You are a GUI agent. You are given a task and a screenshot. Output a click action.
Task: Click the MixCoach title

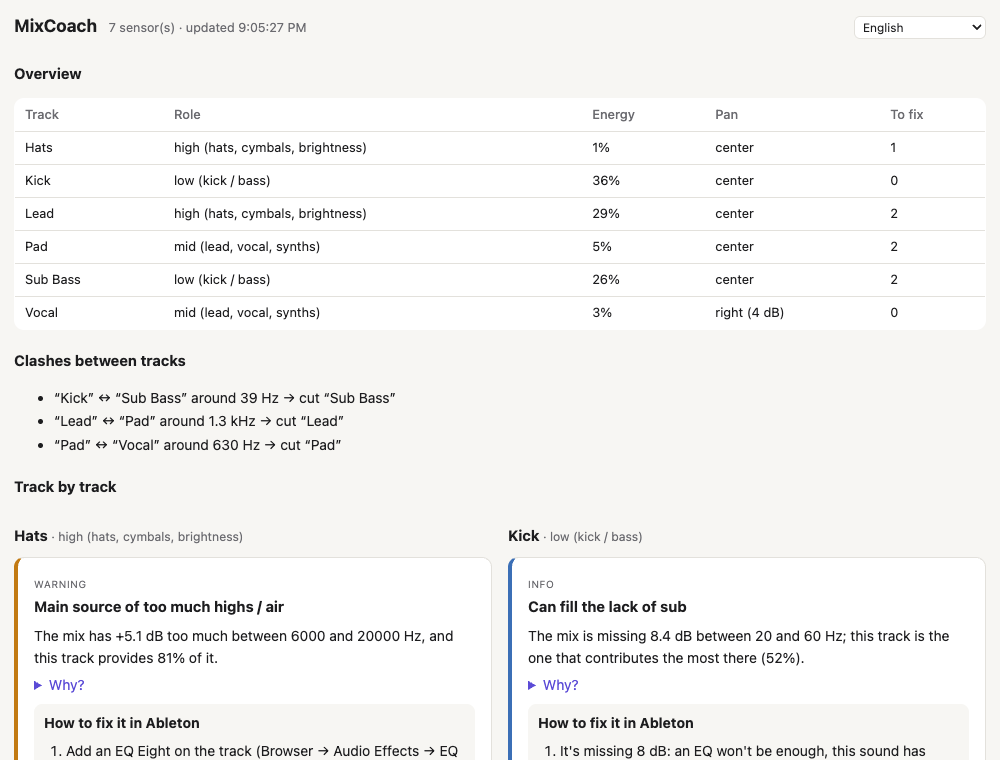(55, 26)
